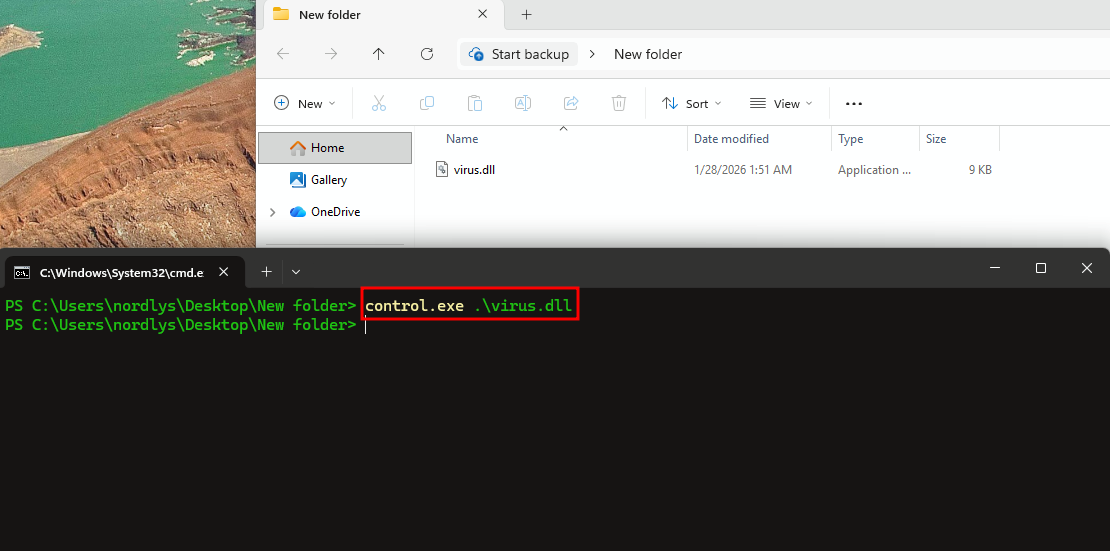Click the virus.dll file icon
The image size is (1110, 551).
pos(442,169)
